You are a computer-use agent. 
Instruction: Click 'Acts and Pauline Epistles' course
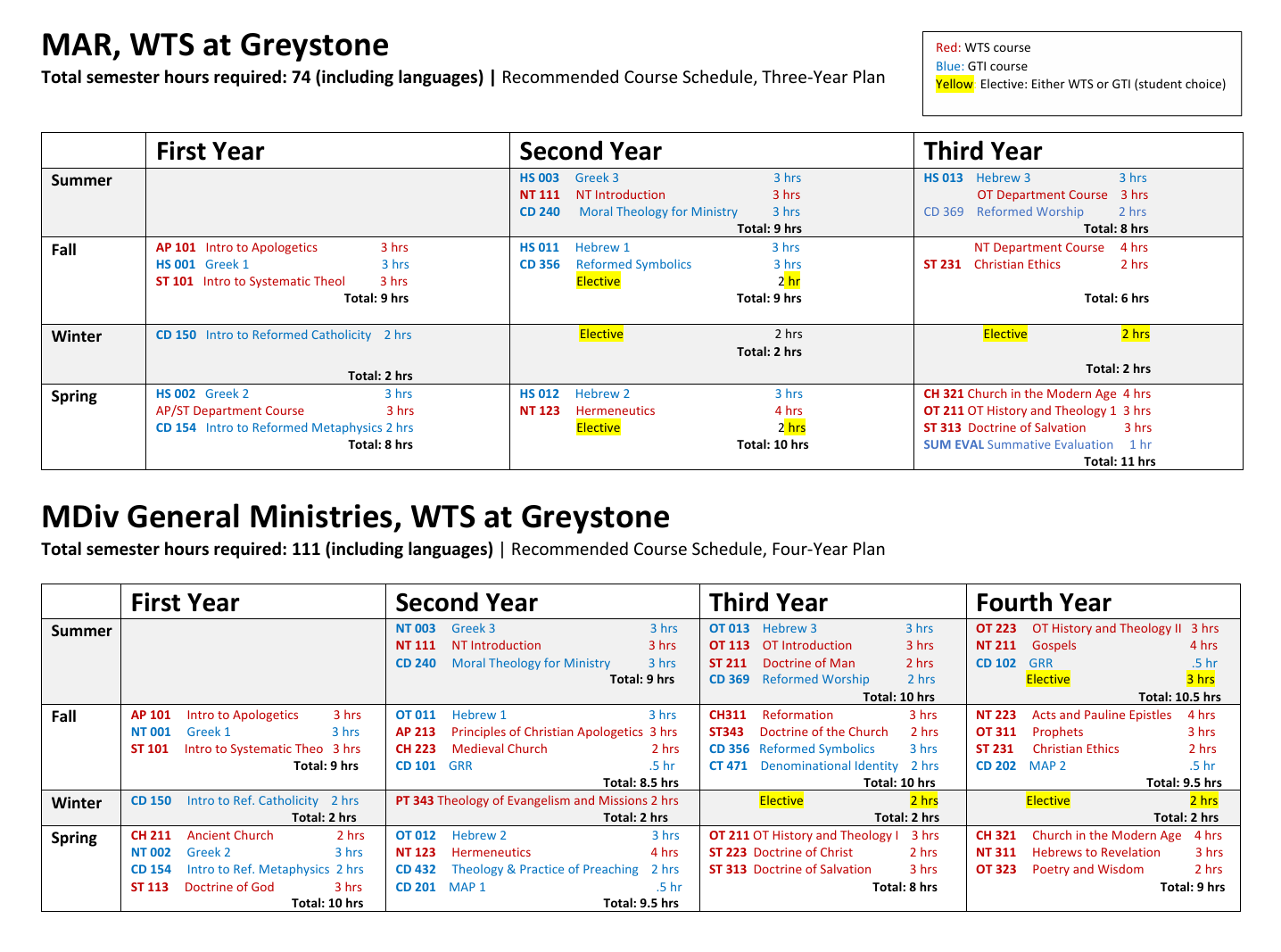pos(1102,716)
